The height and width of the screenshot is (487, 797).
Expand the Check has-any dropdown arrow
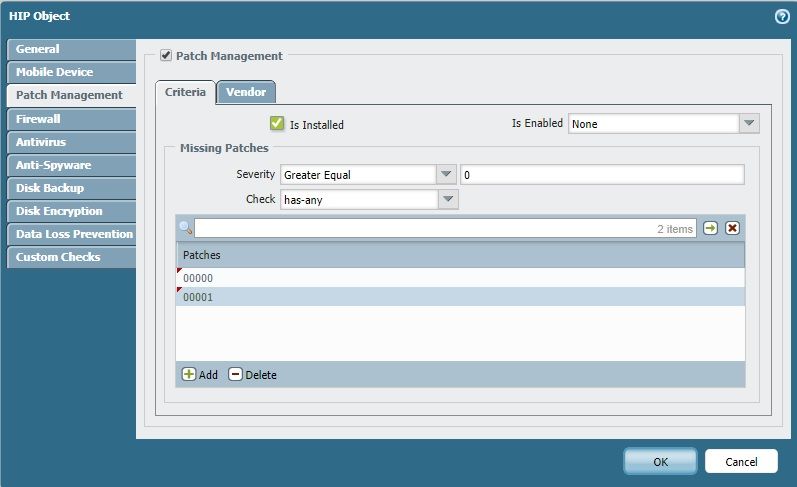(448, 199)
